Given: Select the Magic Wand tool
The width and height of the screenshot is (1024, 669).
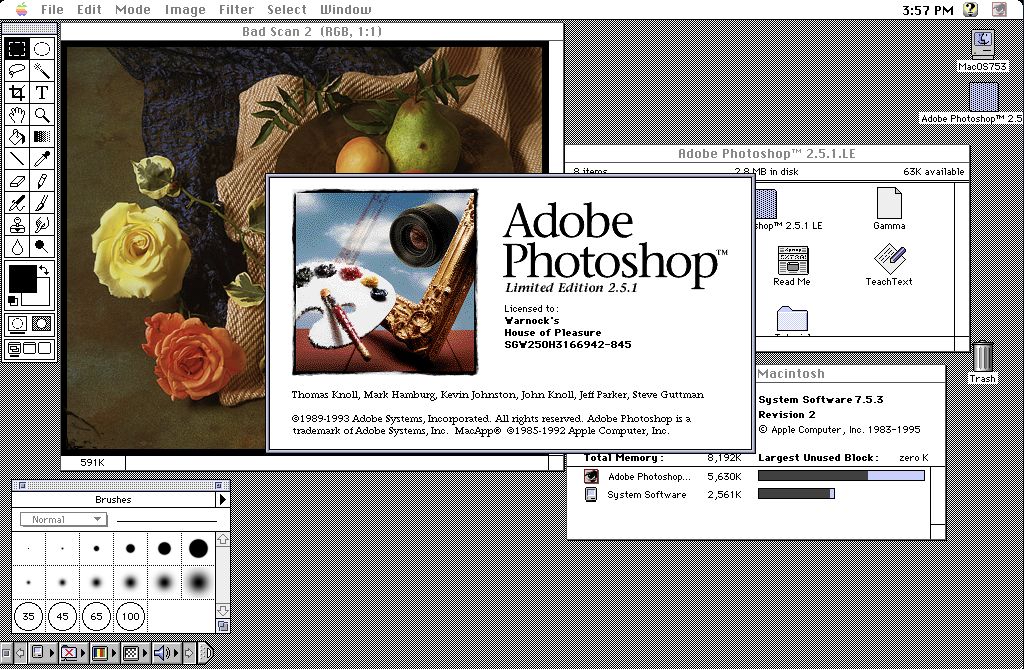Looking at the screenshot, I should click(42, 71).
